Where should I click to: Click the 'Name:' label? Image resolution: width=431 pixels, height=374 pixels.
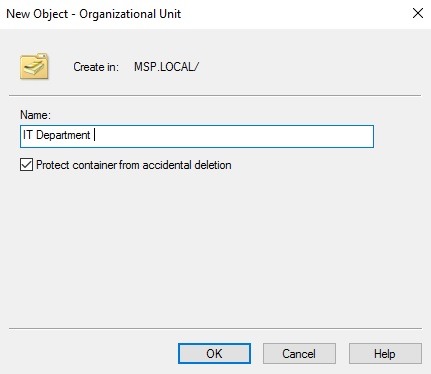coord(35,115)
